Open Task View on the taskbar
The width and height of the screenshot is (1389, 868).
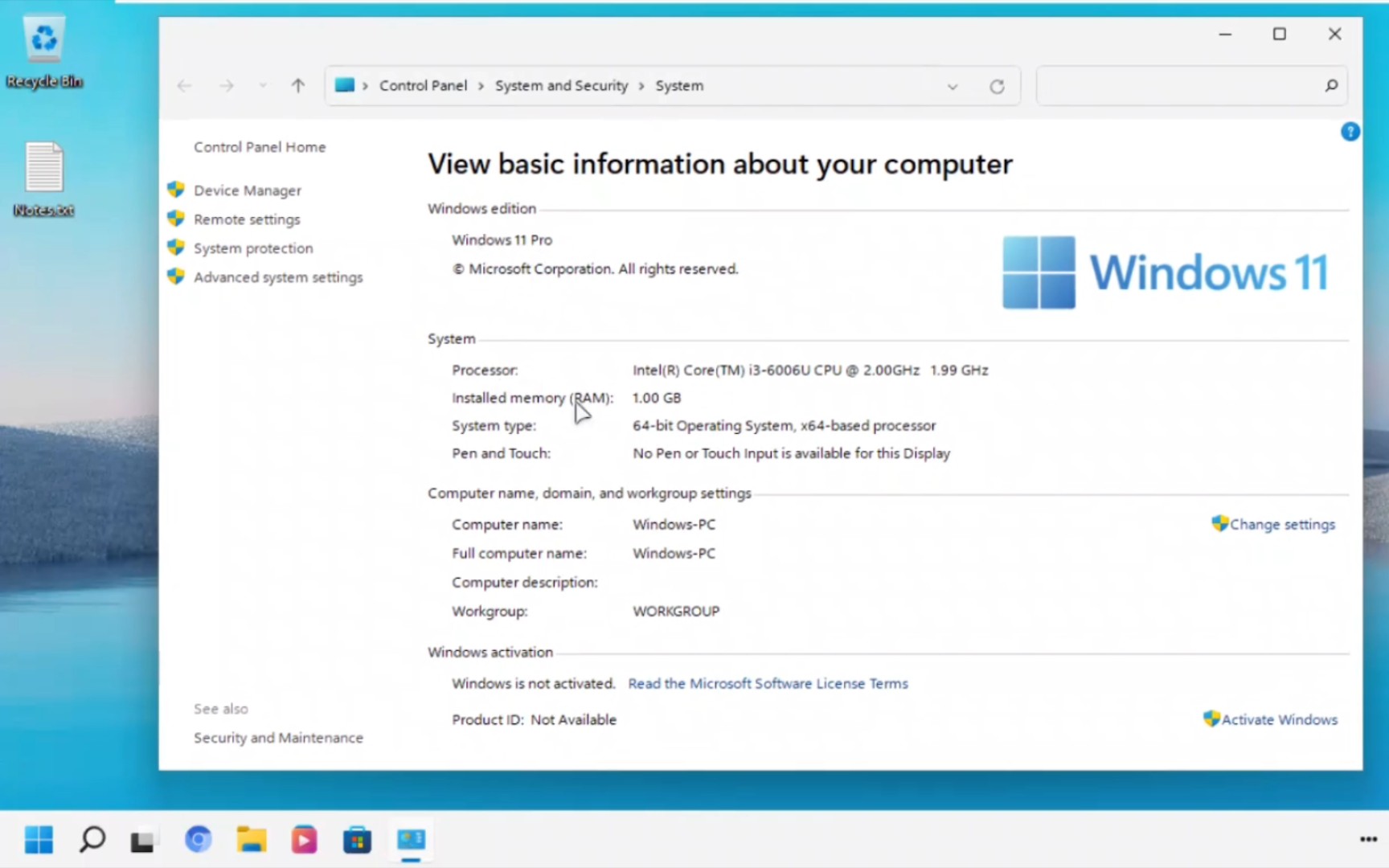(x=143, y=841)
